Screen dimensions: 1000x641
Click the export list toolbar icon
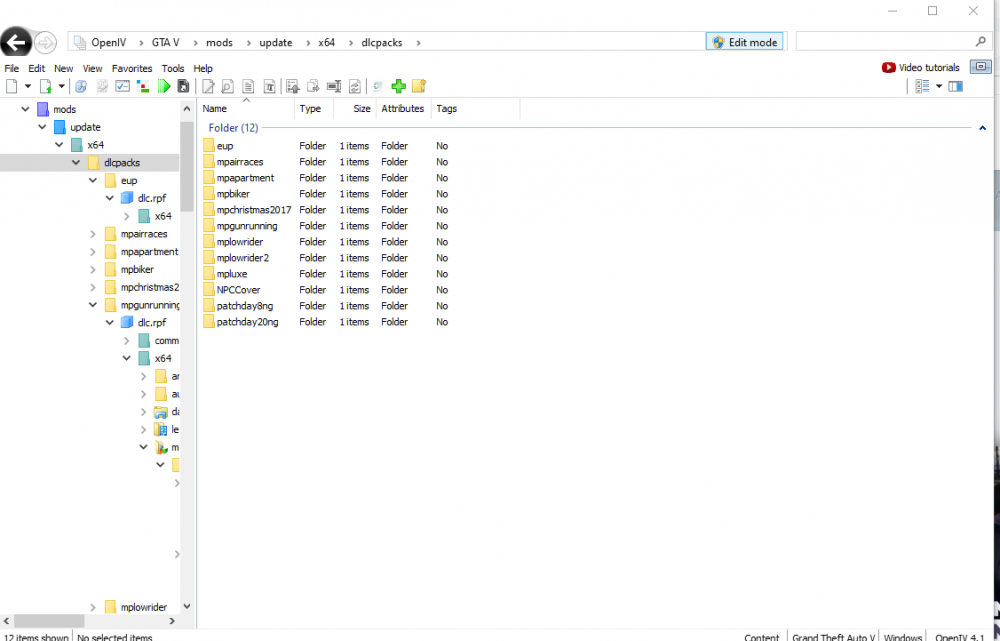tap(293, 86)
